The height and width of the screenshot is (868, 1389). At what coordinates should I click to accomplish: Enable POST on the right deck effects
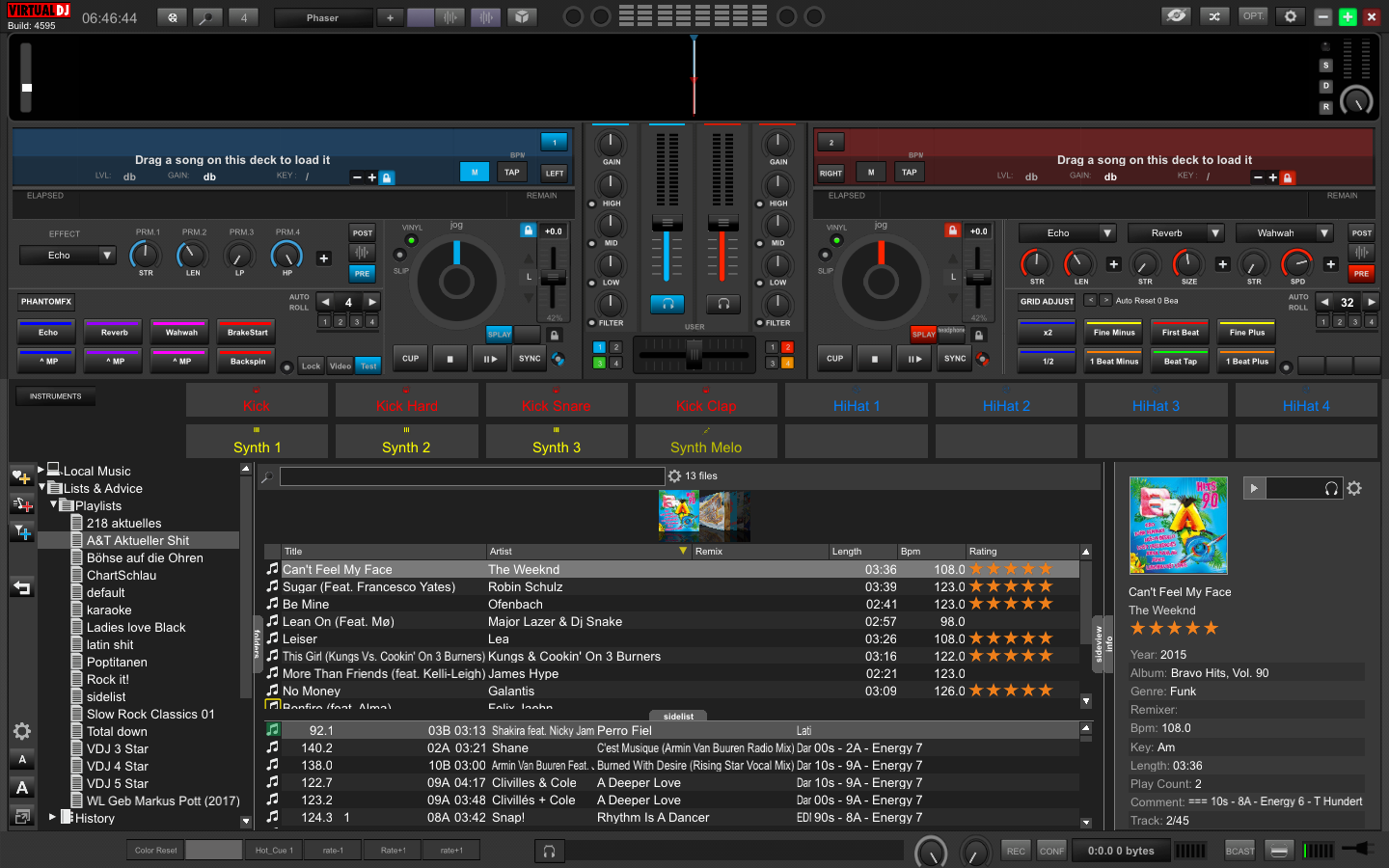click(1361, 232)
